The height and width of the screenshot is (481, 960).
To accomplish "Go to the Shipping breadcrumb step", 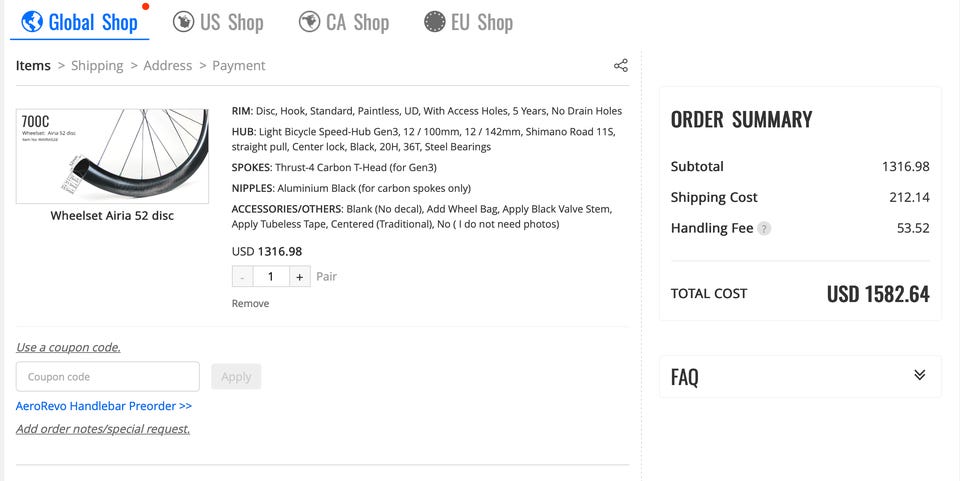I will (x=97, y=66).
